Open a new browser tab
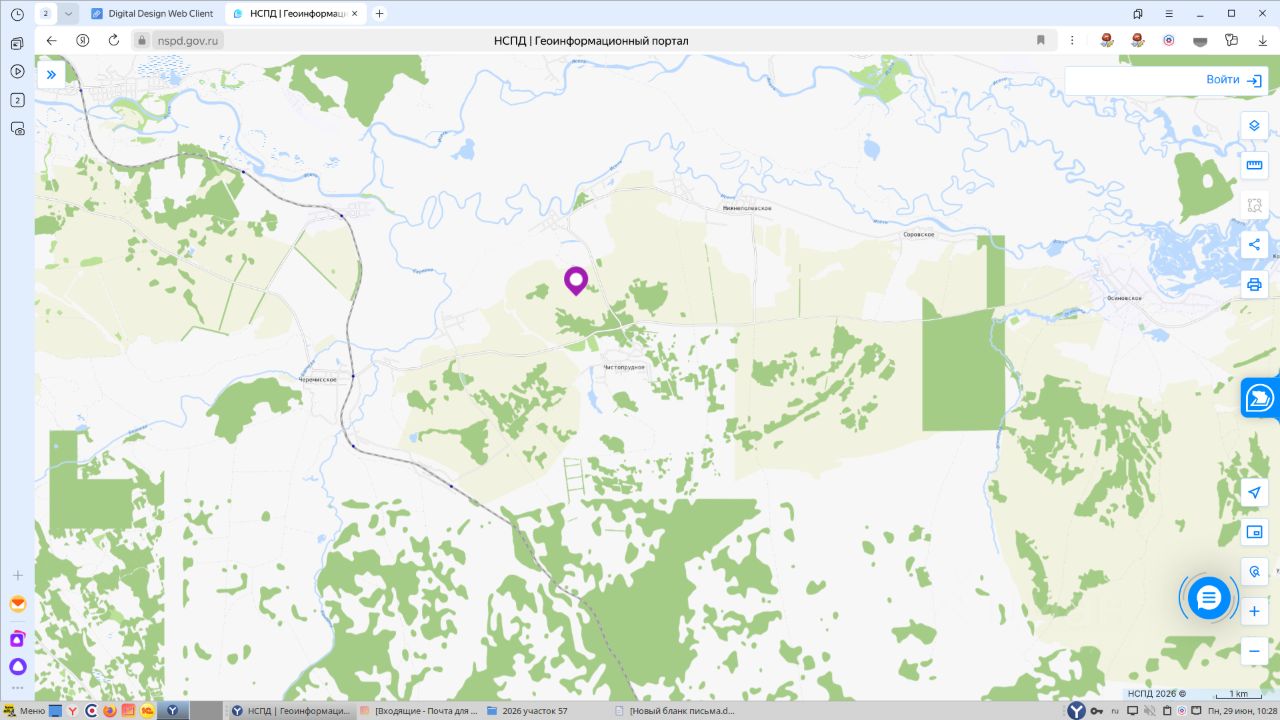Image resolution: width=1280 pixels, height=720 pixels. 379,13
